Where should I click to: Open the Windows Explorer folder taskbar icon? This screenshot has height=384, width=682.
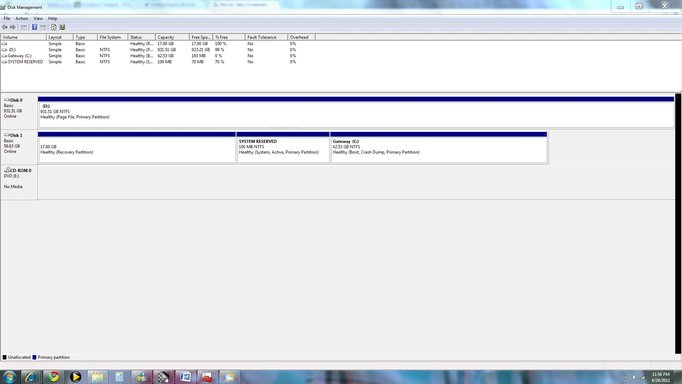click(x=97, y=377)
